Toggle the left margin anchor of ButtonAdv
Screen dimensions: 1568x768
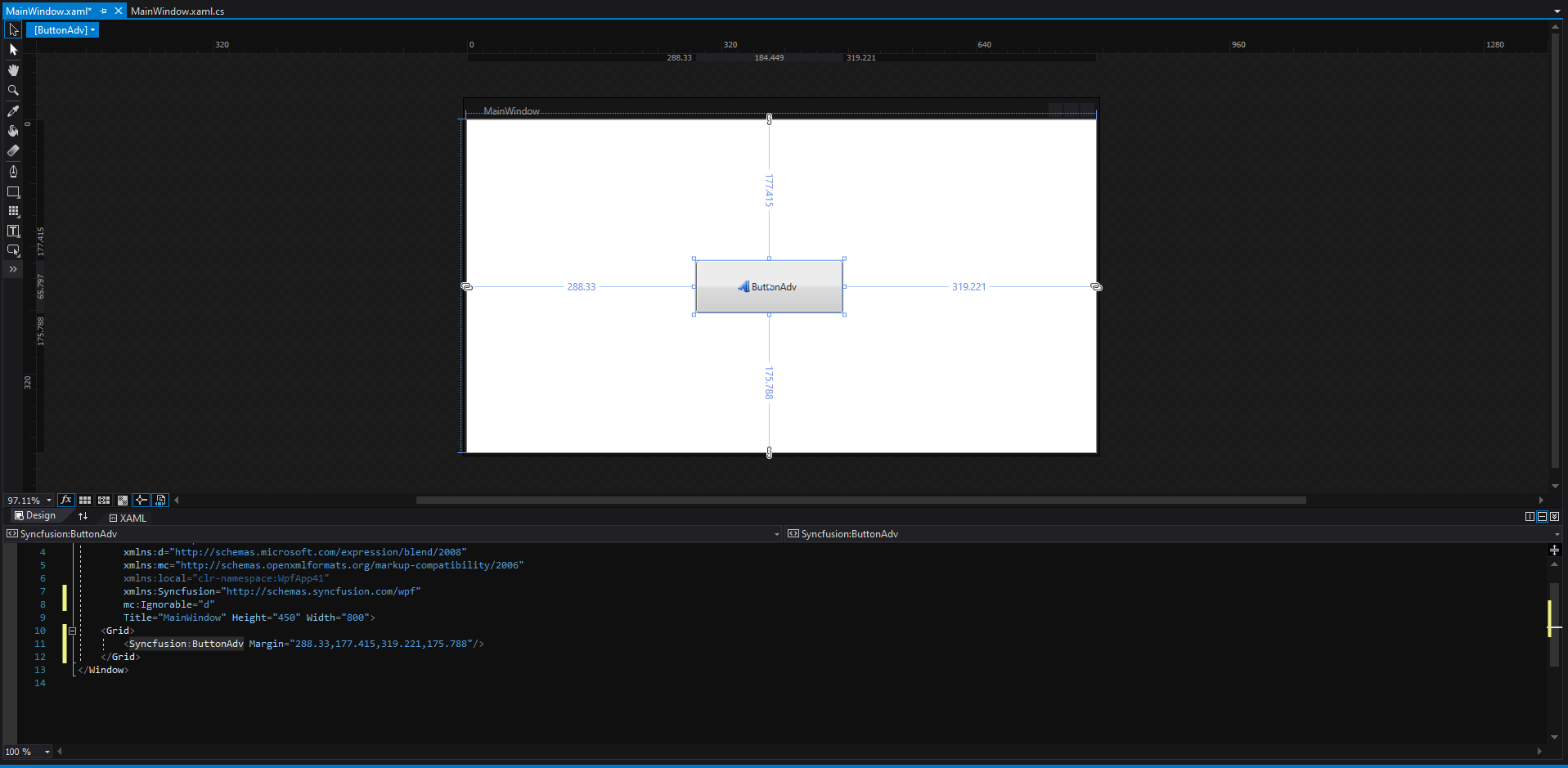tap(466, 287)
